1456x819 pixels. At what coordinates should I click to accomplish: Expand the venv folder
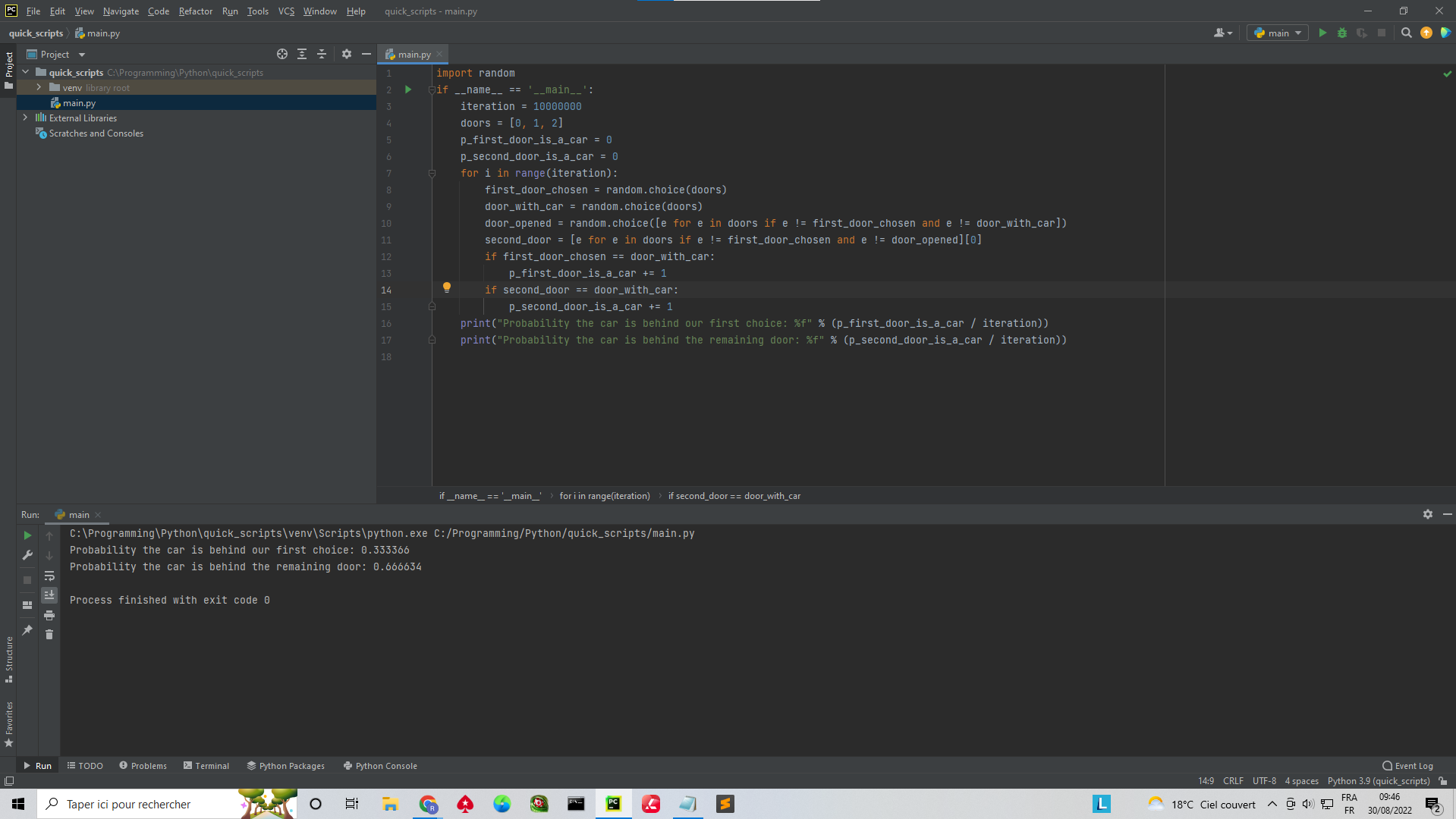coord(39,87)
